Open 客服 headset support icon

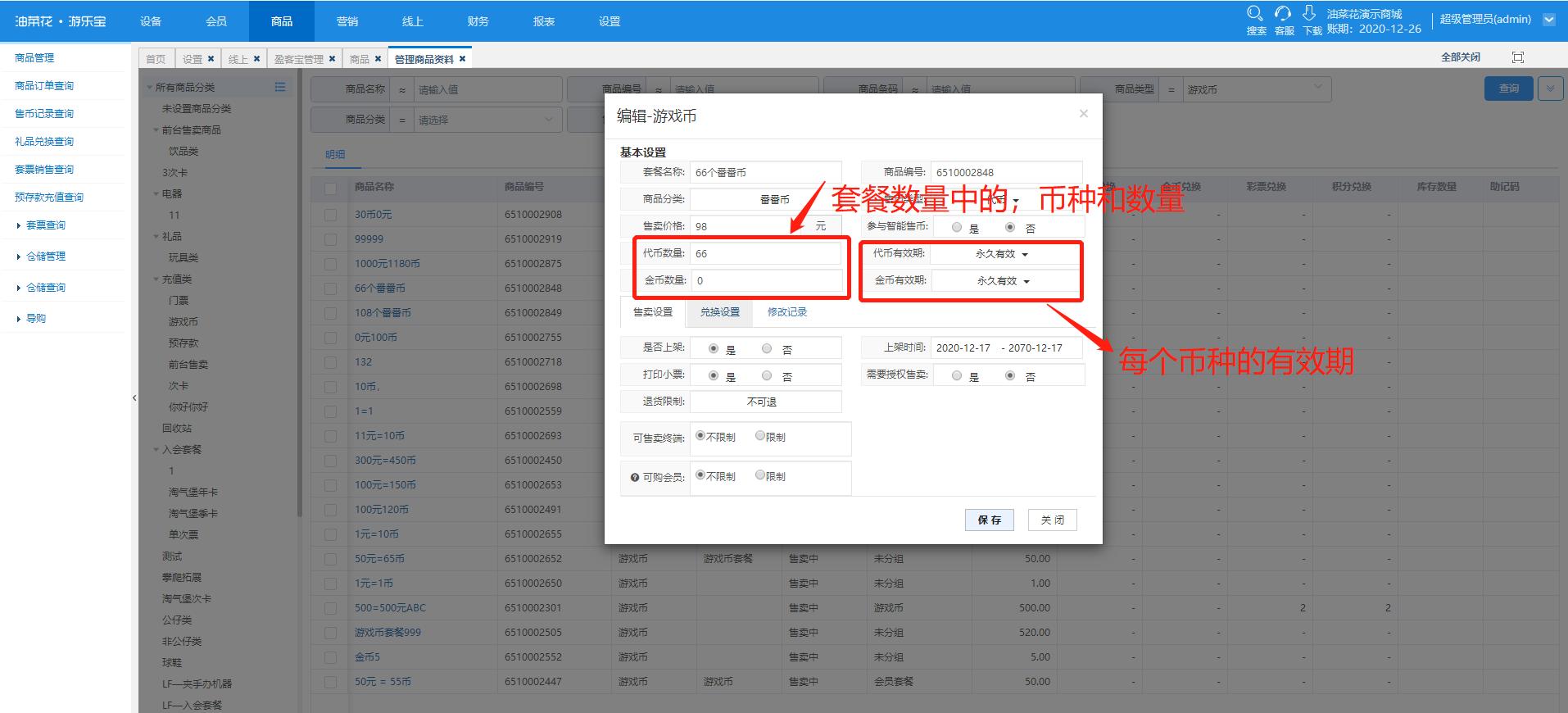[1283, 13]
